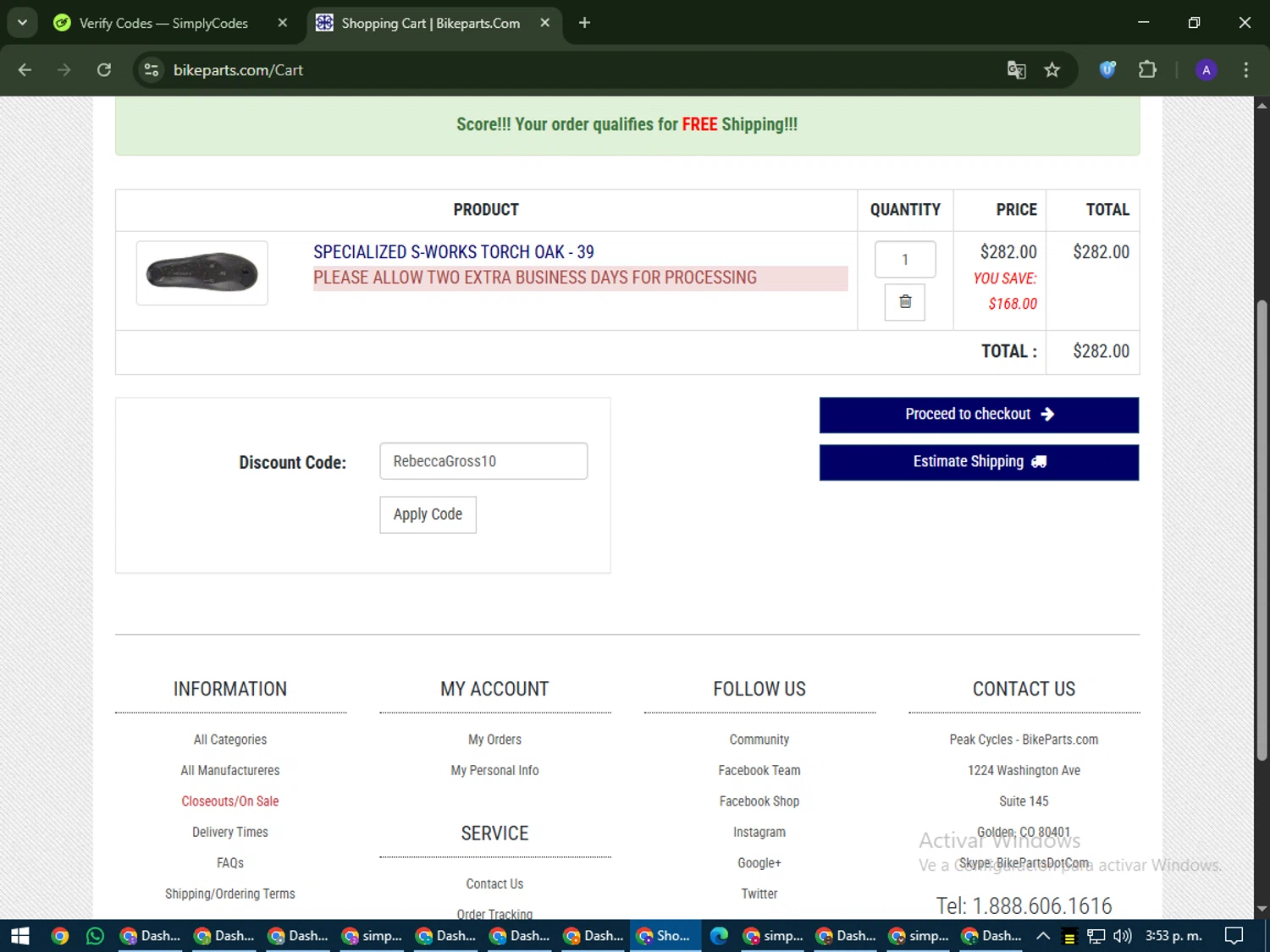
Task: Open the Windows notification center
Action: pyautogui.click(x=1234, y=936)
